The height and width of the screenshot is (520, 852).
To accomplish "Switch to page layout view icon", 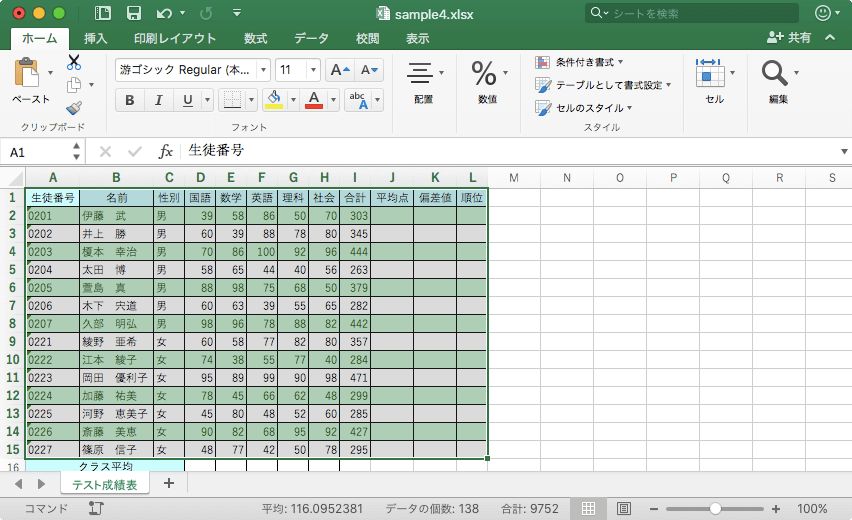I will pyautogui.click(x=624, y=509).
